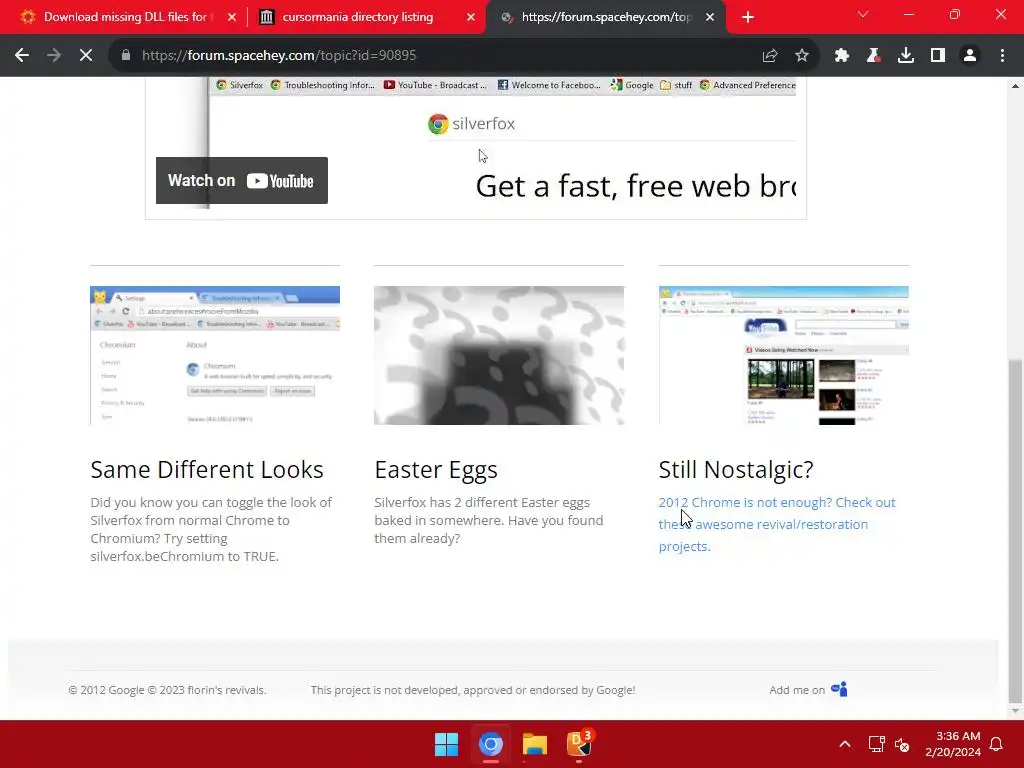Open a new tab
Screen dimensions: 1024x768
[x=748, y=17]
